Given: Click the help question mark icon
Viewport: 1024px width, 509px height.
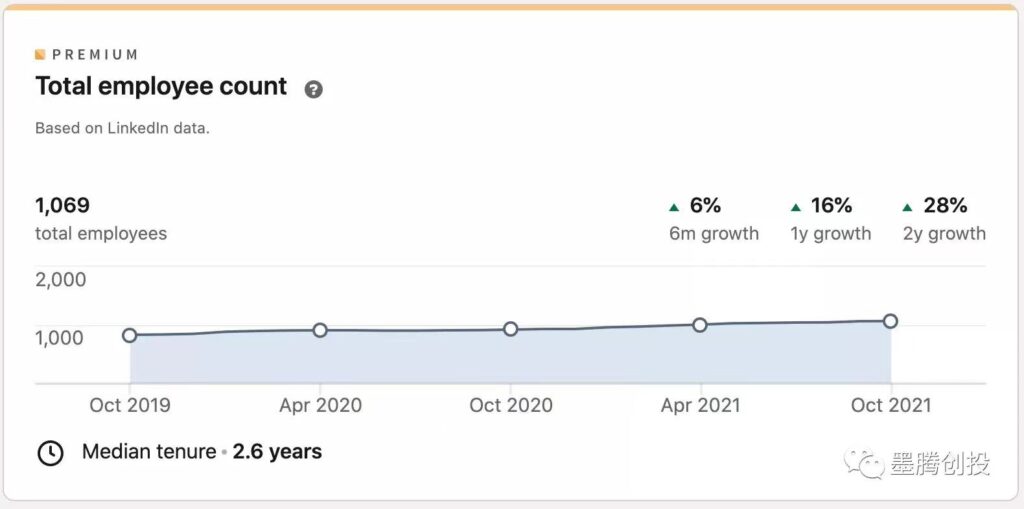Looking at the screenshot, I should [x=314, y=89].
